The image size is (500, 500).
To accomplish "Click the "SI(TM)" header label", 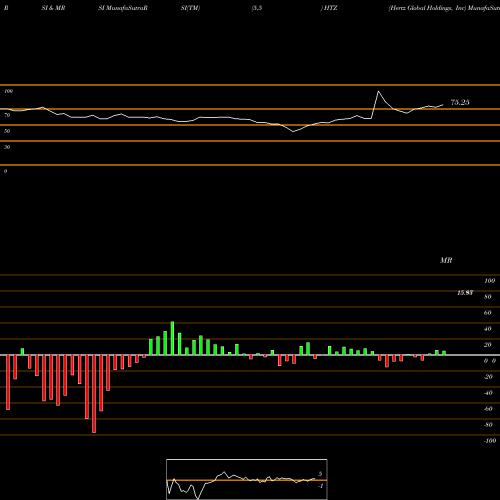I will pyautogui.click(x=190, y=8).
